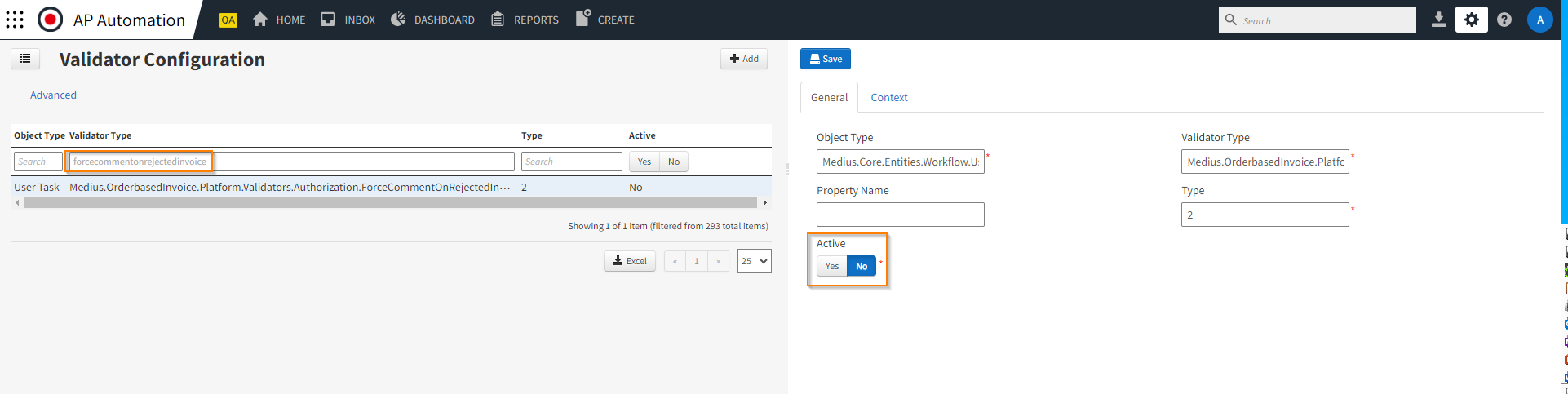Set Active toggle to No in form
The height and width of the screenshot is (394, 1568).
tap(862, 266)
